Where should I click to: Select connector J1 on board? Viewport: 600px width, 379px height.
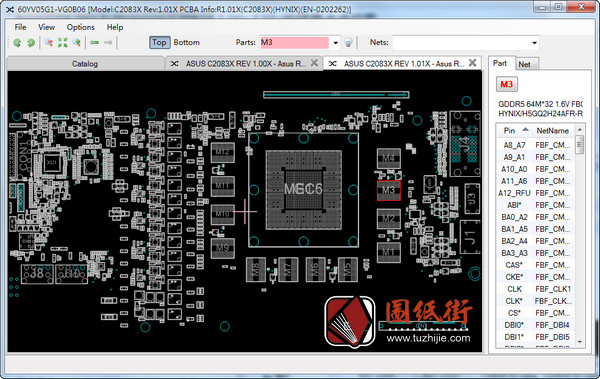470,237
